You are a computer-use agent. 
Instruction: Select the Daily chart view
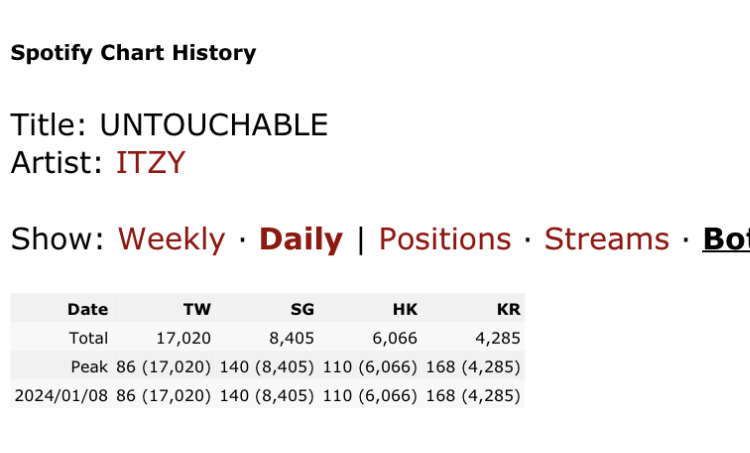tap(300, 239)
